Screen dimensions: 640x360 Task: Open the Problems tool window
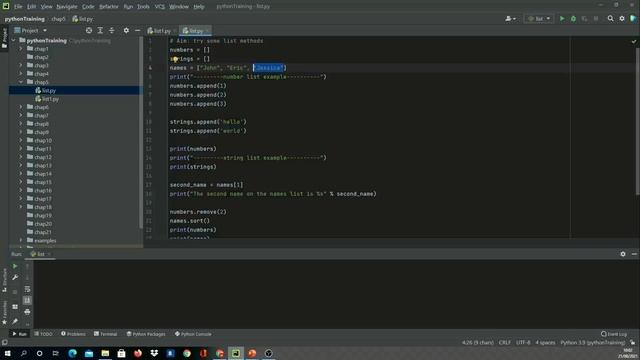73,334
